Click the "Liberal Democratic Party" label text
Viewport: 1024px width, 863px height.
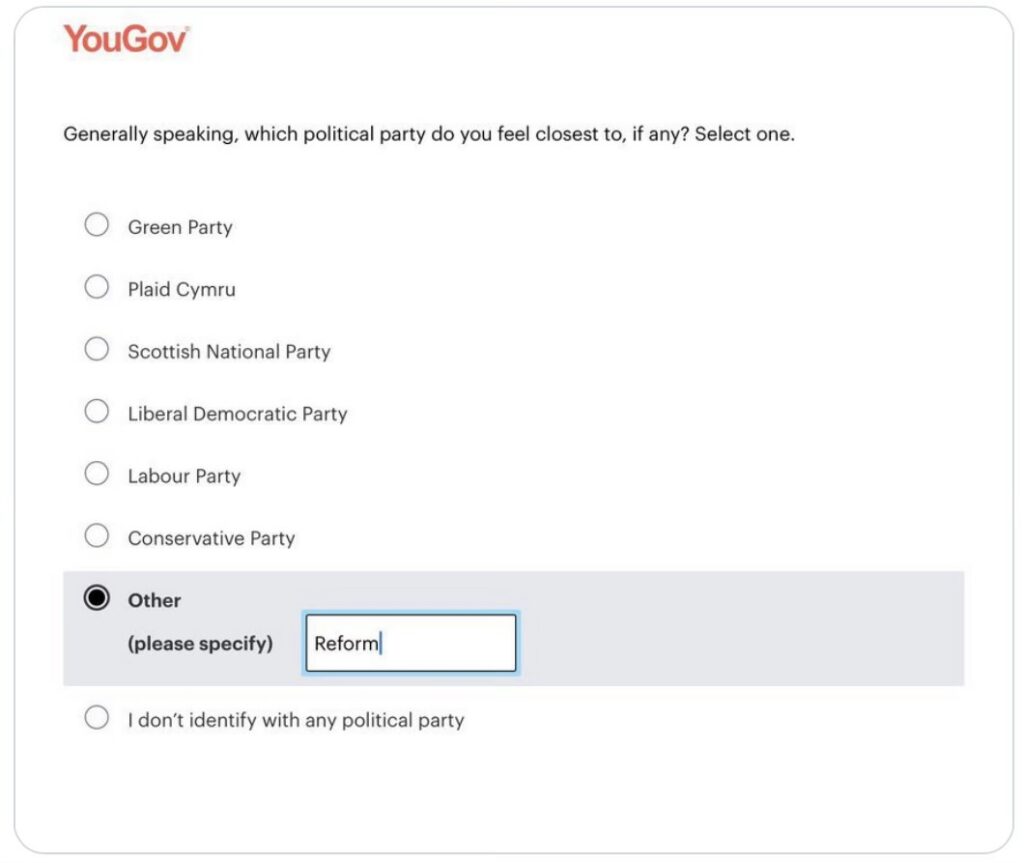[x=237, y=414]
